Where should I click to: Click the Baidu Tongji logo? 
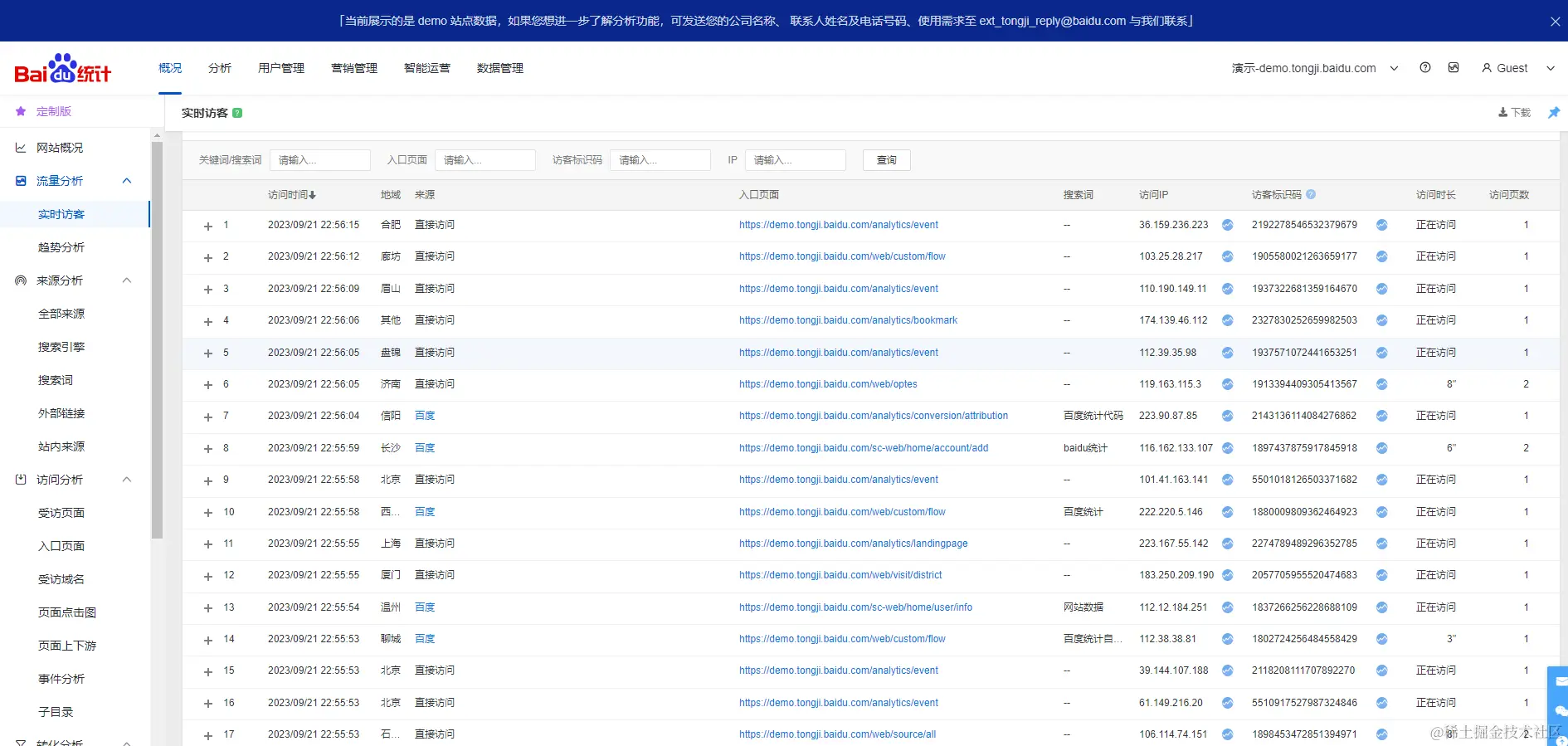click(63, 69)
